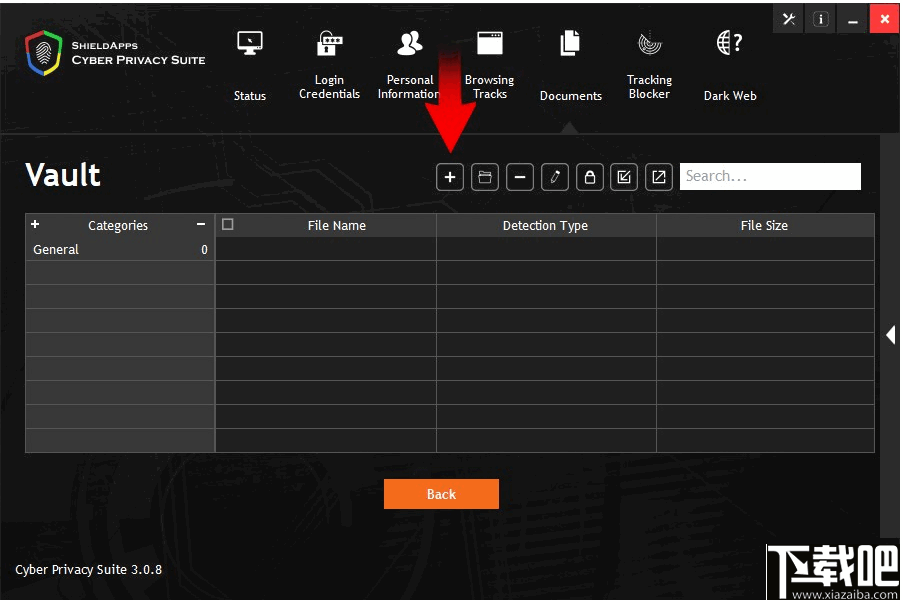The width and height of the screenshot is (902, 600).
Task: Add a category with Categories plus
Action: point(35,224)
